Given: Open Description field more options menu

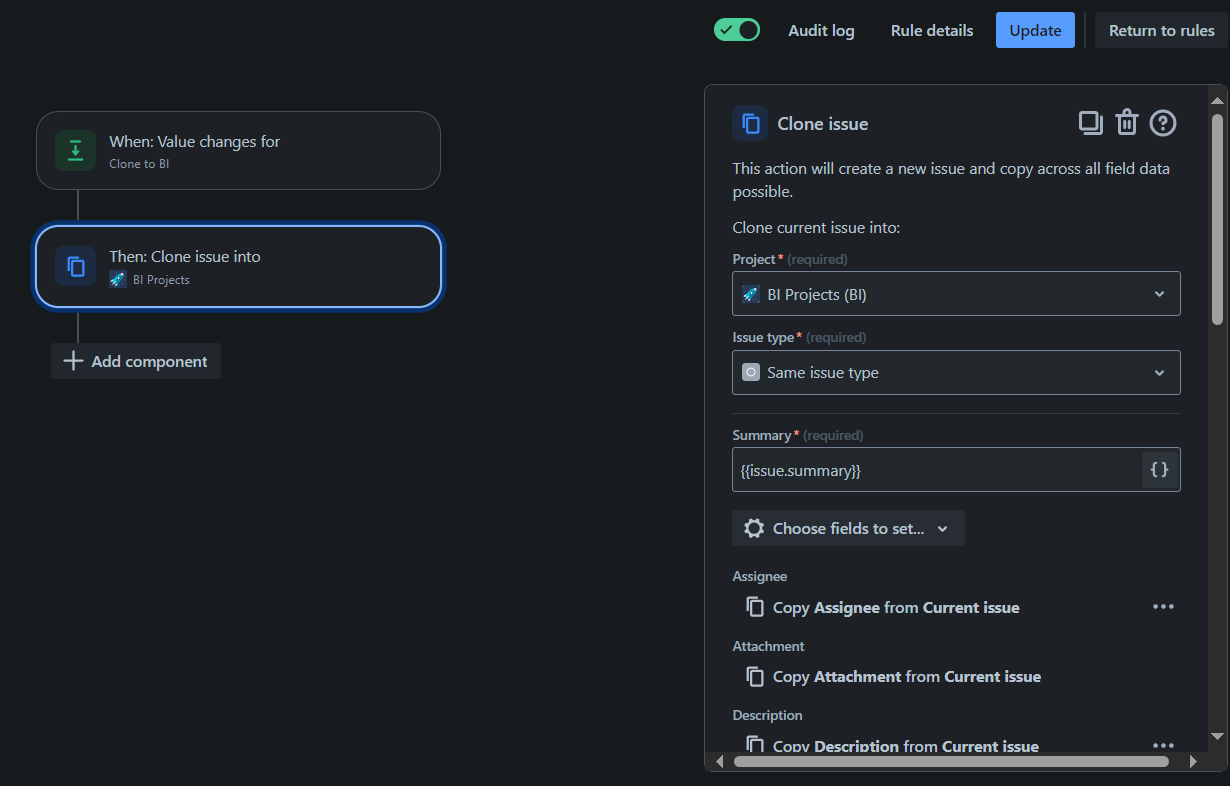Looking at the screenshot, I should click(x=1163, y=746).
